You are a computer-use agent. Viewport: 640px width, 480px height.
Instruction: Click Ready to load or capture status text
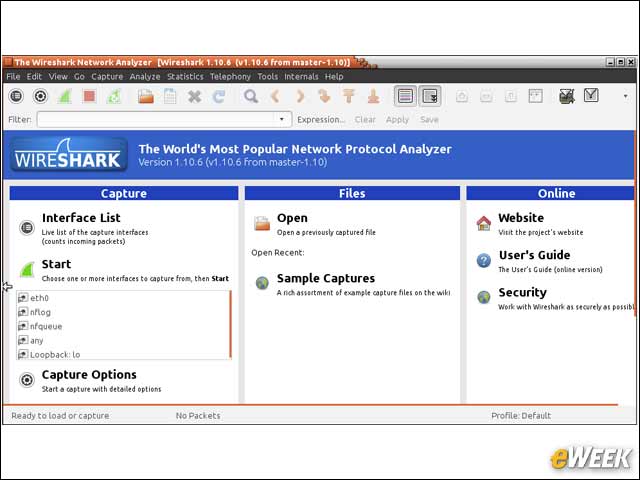60,416
